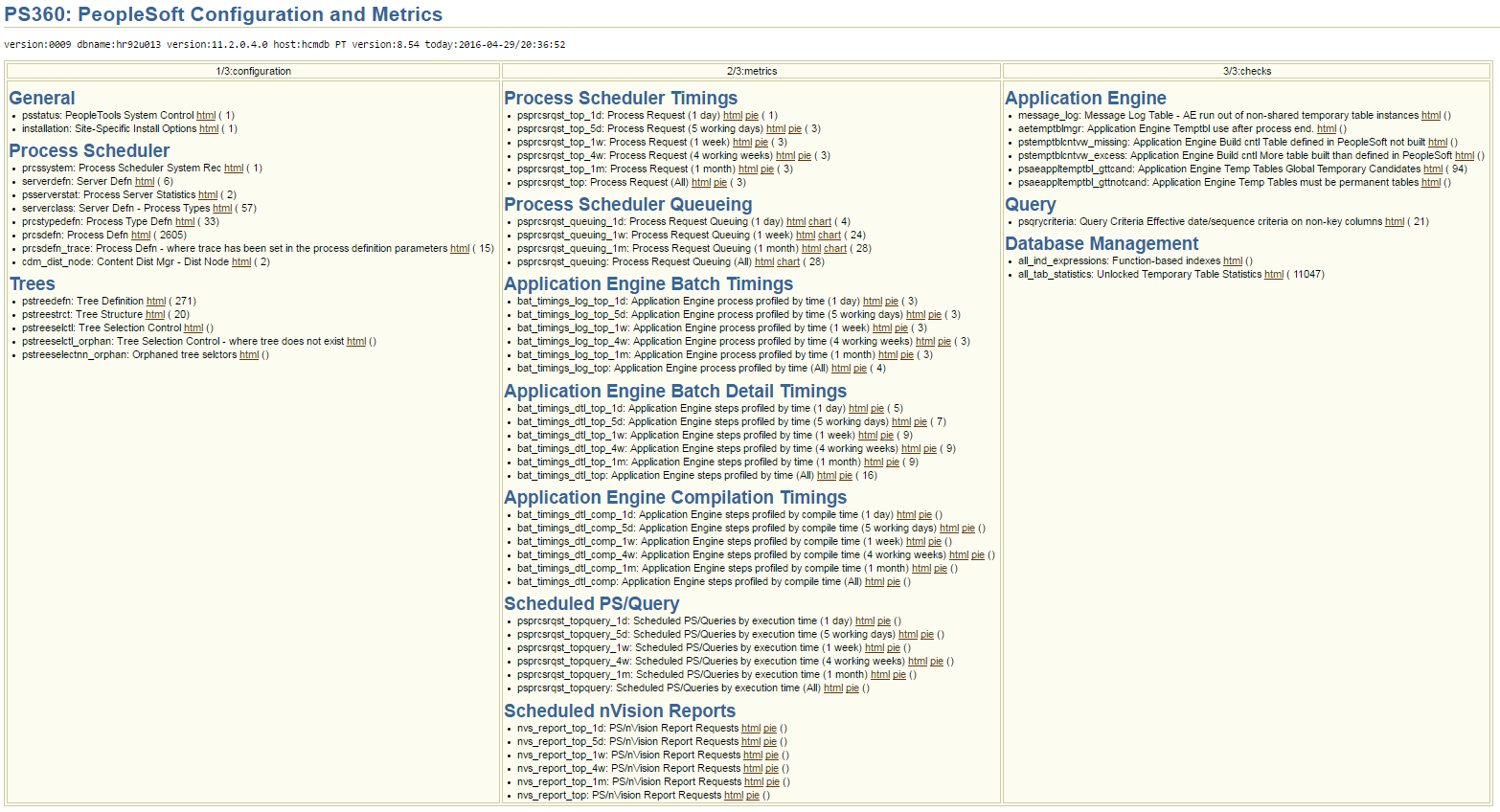Open all_ind_expressions Function-based indexes html
Image resolution: width=1500 pixels, height=812 pixels.
coord(1233,260)
